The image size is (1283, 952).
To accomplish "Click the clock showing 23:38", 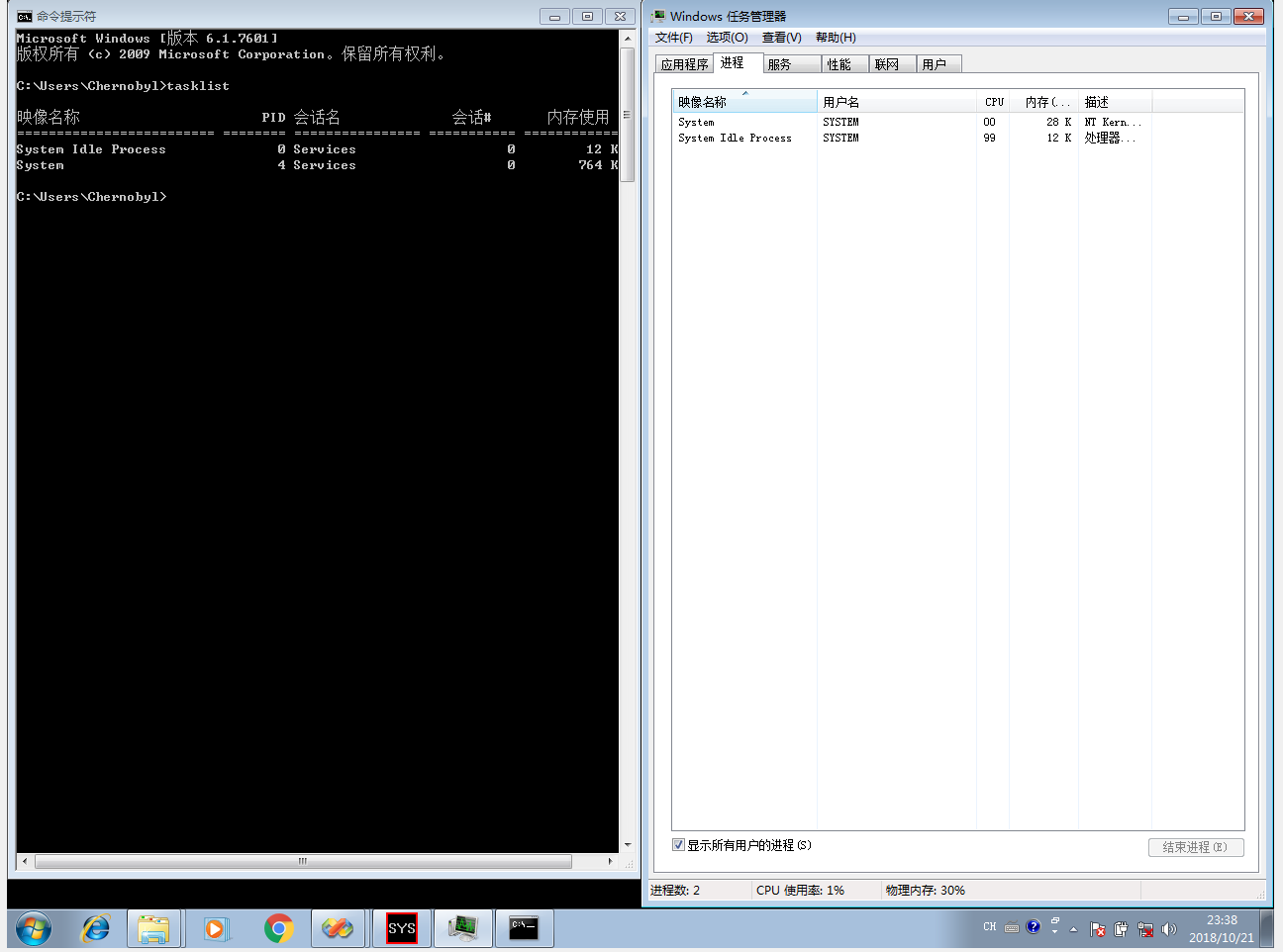I will (1222, 920).
